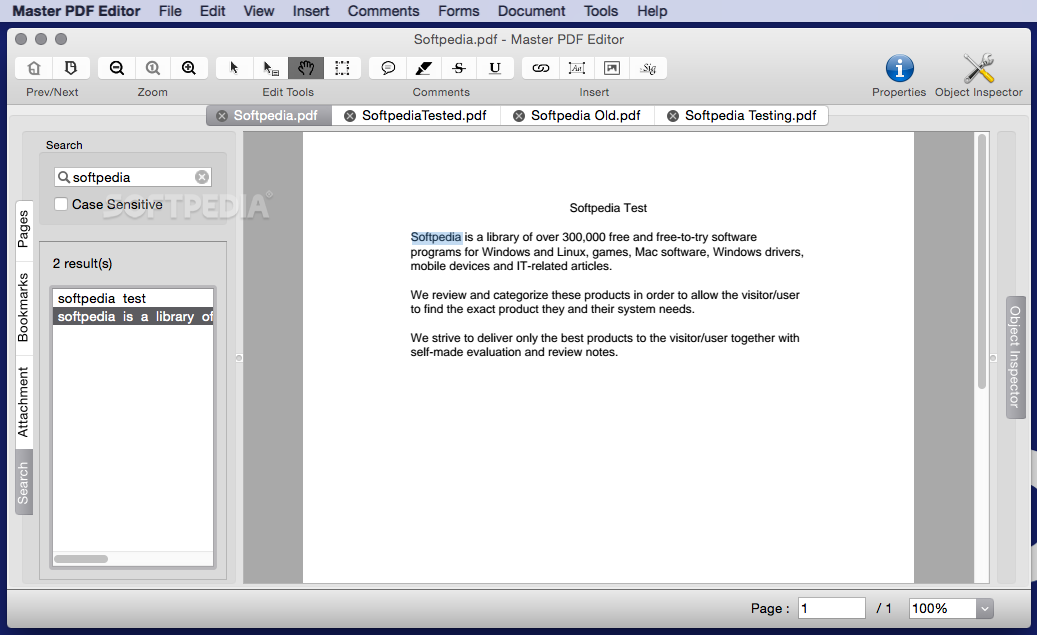Click the highlighted word Softpedia in document
This screenshot has width=1037, height=635.
(x=436, y=237)
